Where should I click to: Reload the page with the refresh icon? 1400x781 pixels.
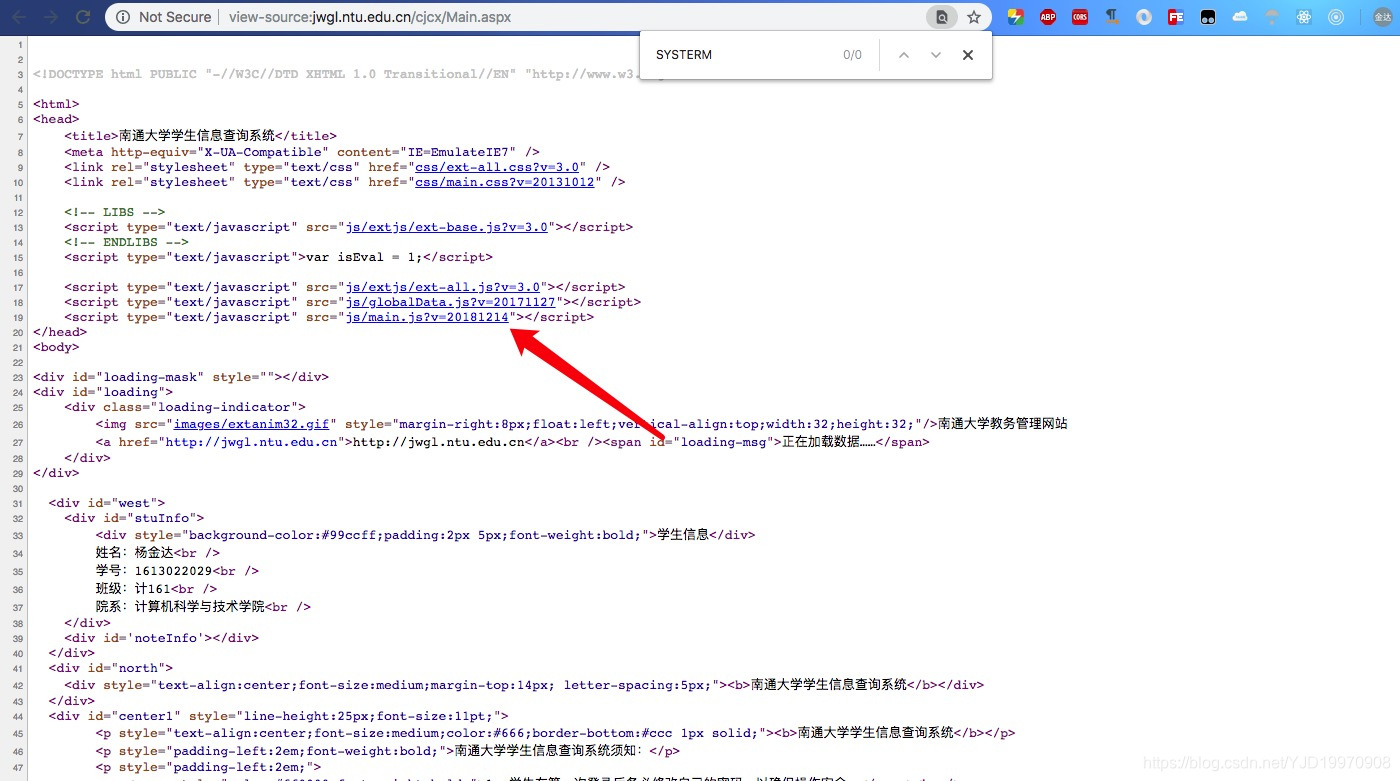tap(83, 17)
